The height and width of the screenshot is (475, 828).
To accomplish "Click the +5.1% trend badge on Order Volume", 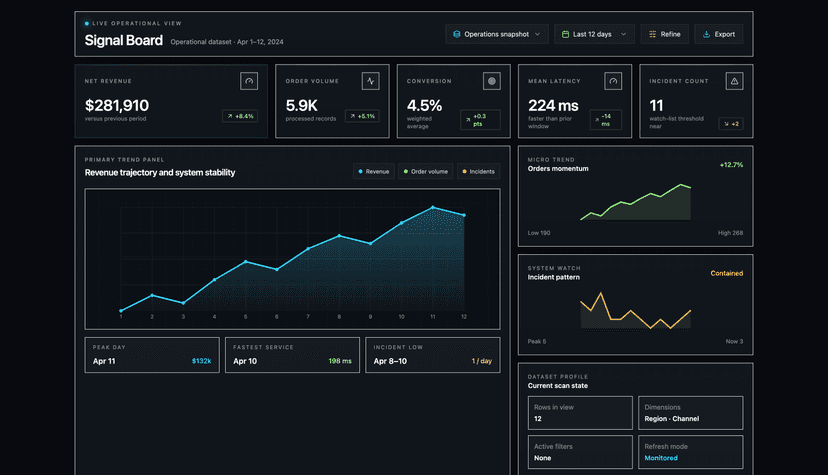I will (362, 116).
